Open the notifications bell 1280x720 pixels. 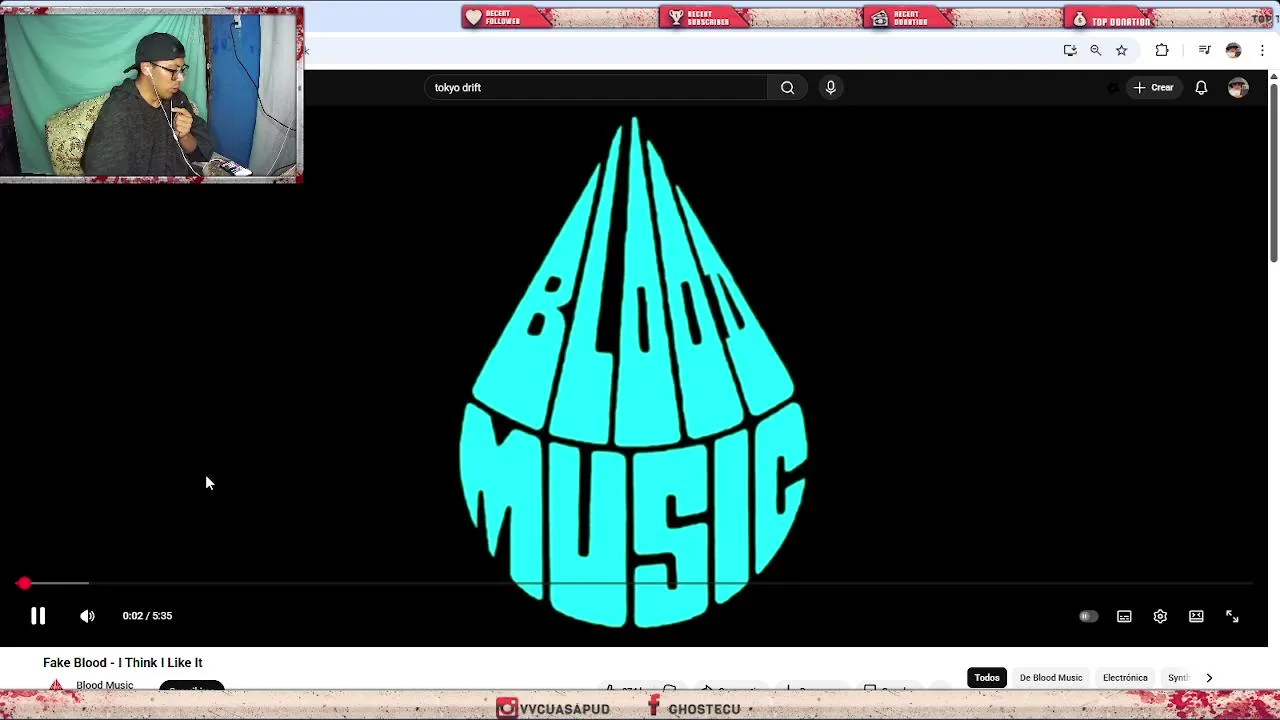1201,87
